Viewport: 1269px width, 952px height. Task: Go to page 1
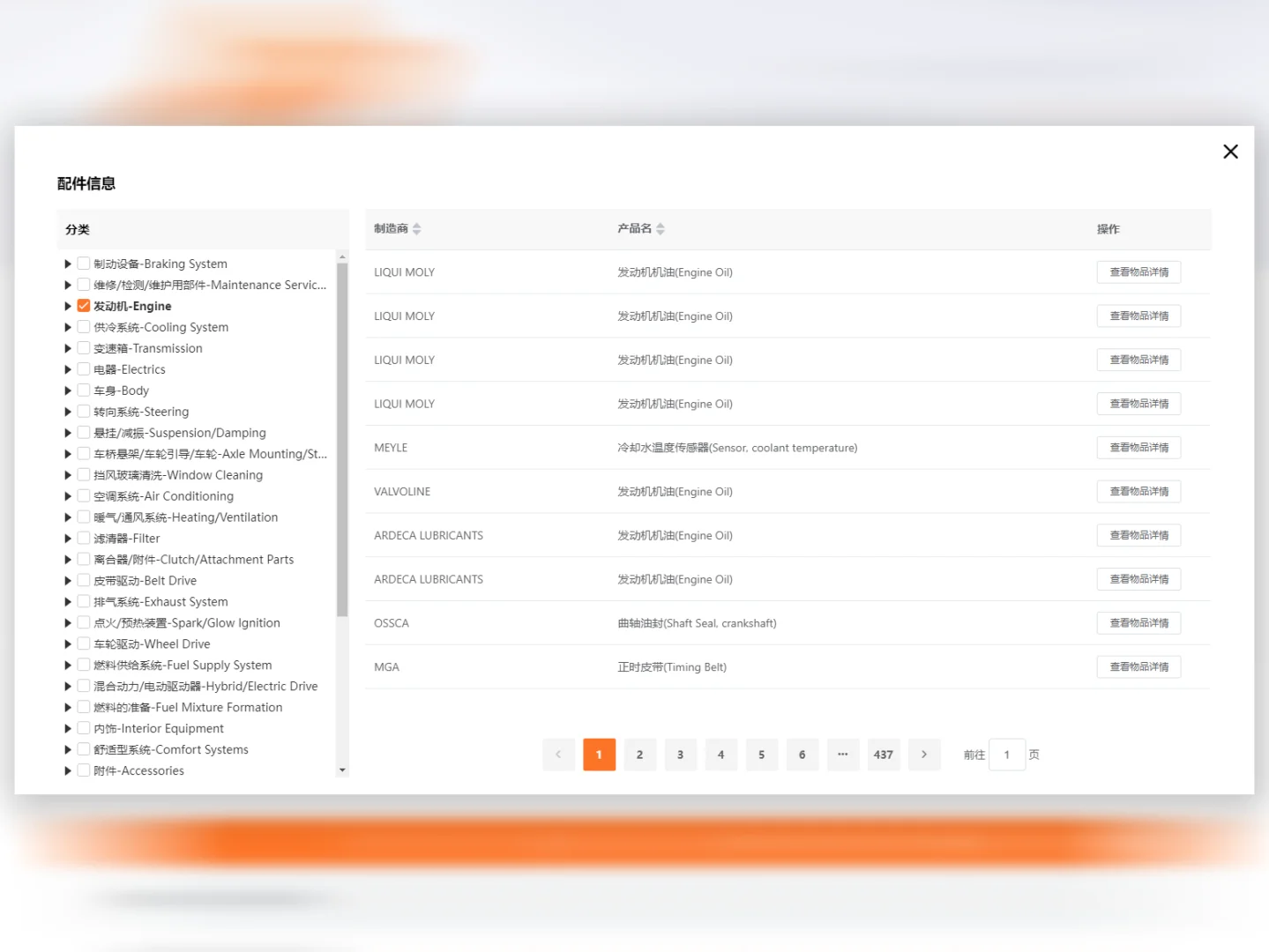(x=600, y=755)
